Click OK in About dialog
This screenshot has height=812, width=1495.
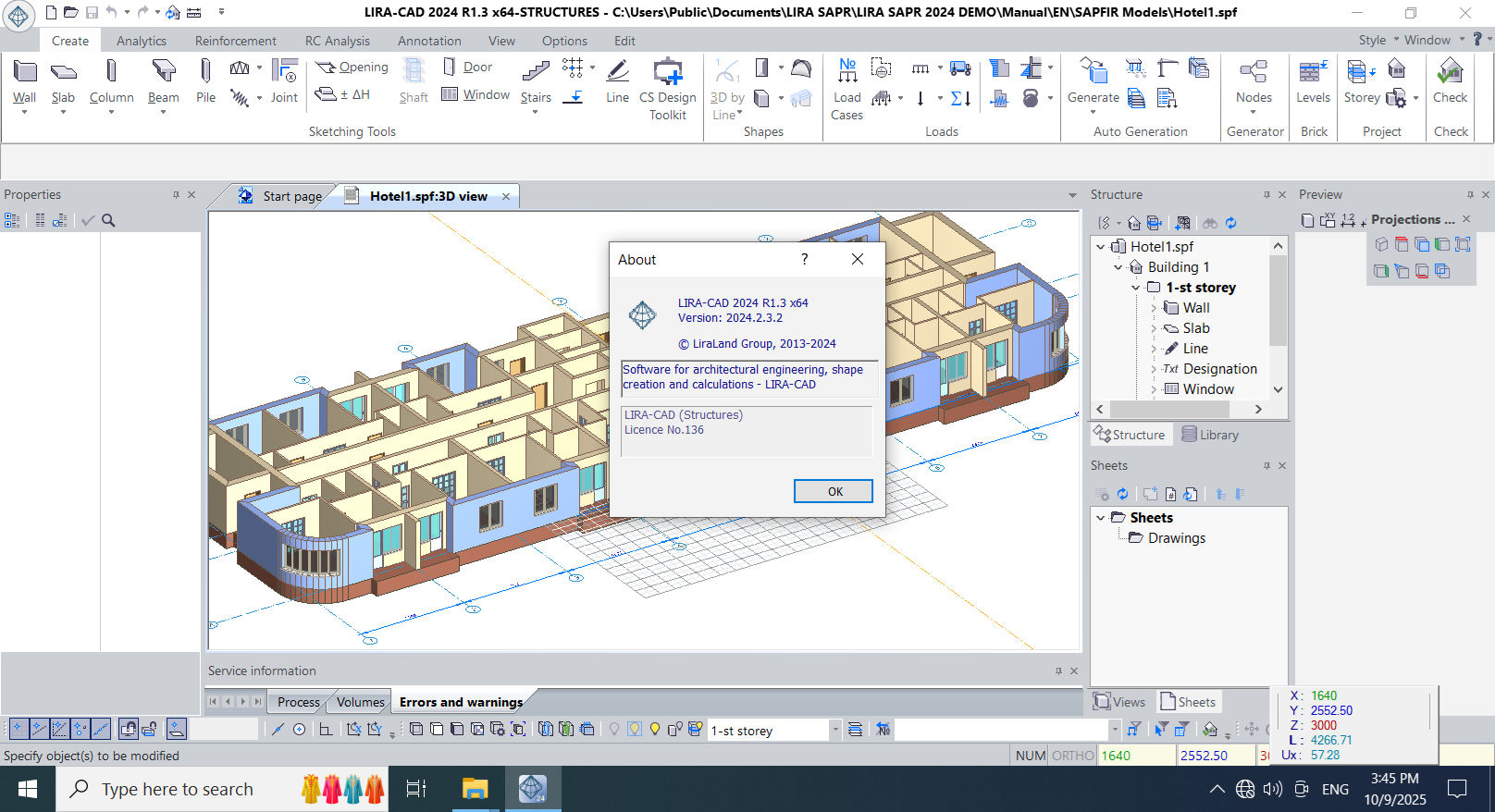(x=834, y=491)
